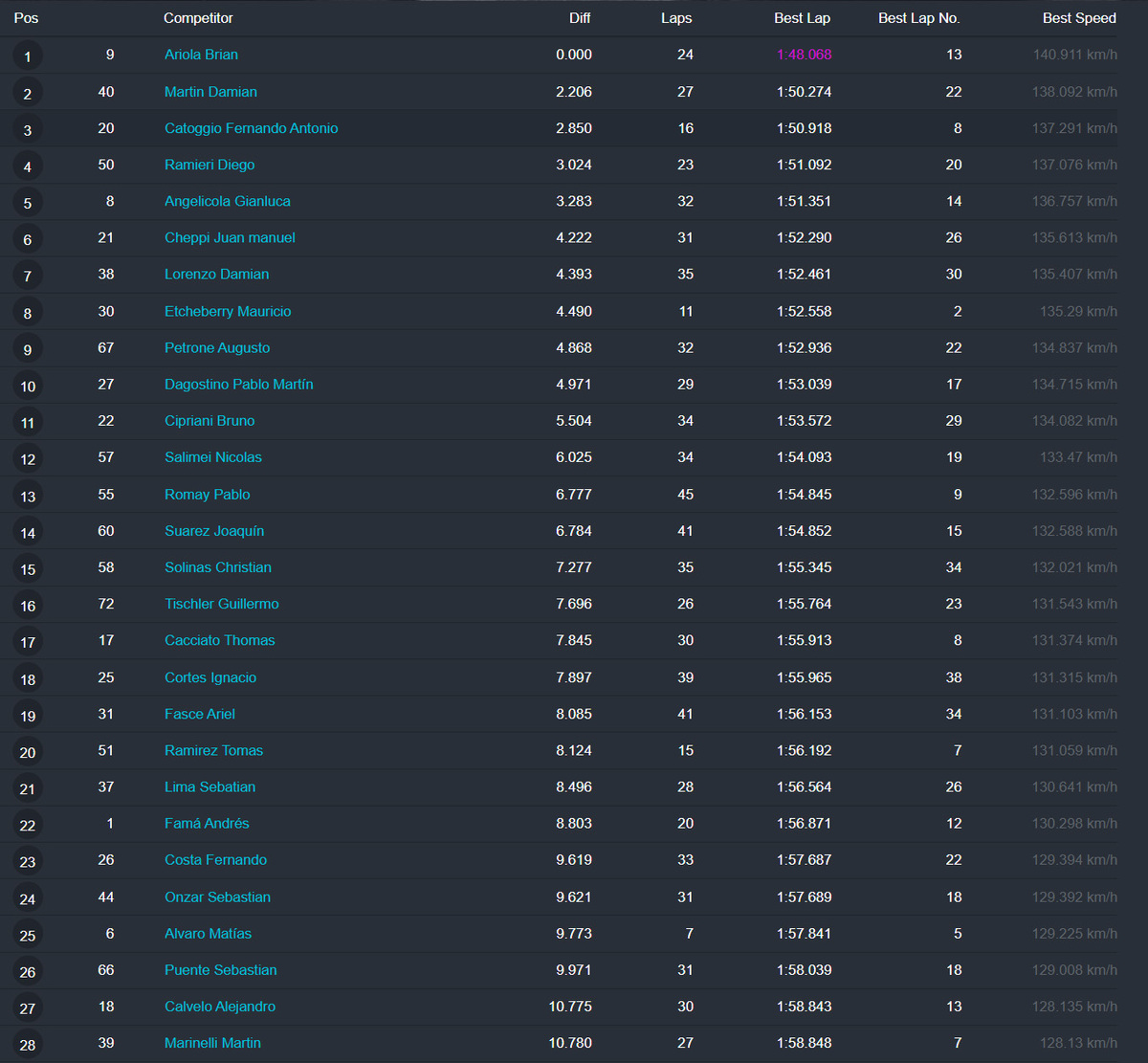Open Suarez Joaquín competitor link
This screenshot has width=1148, height=1063.
tap(214, 531)
